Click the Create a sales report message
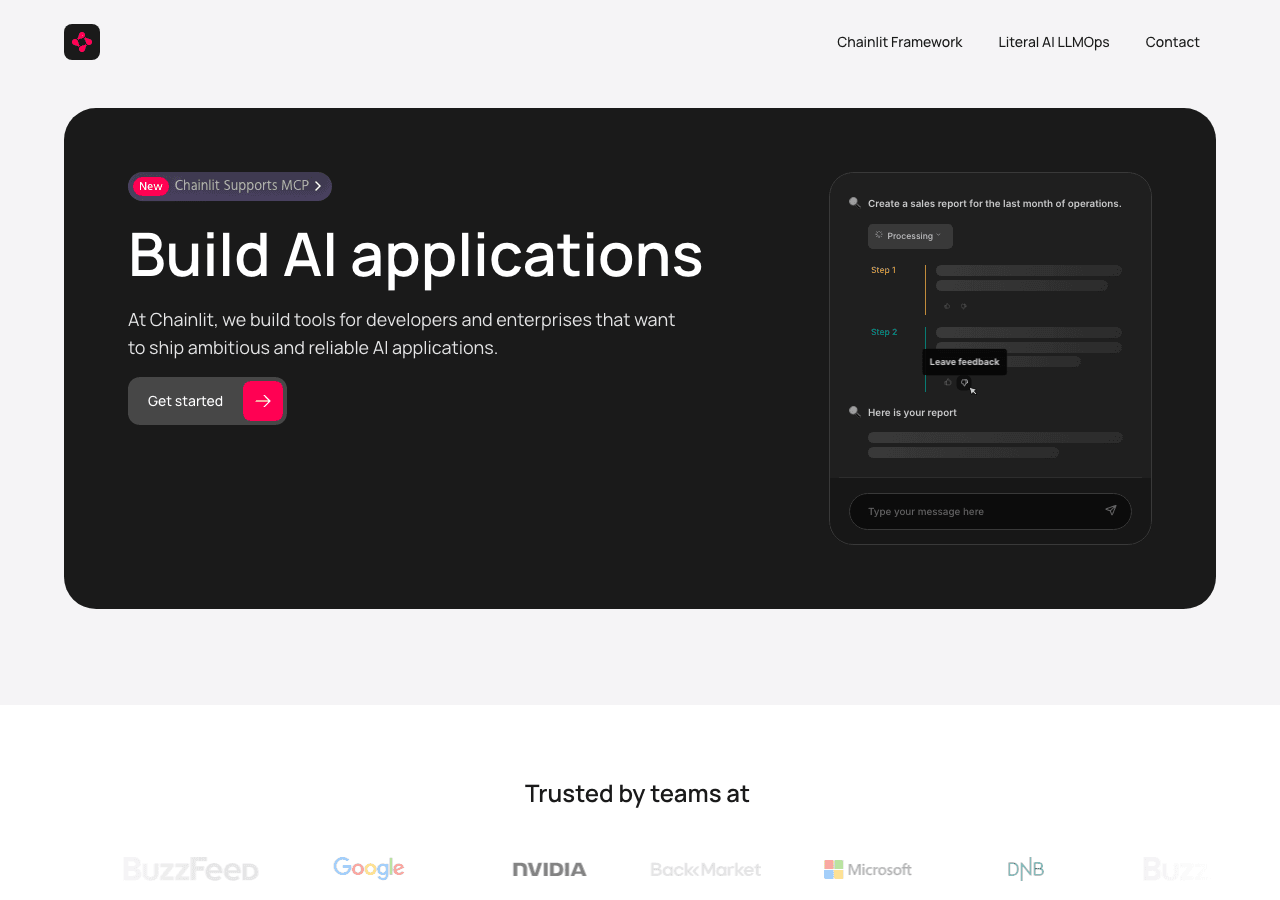 click(x=994, y=203)
